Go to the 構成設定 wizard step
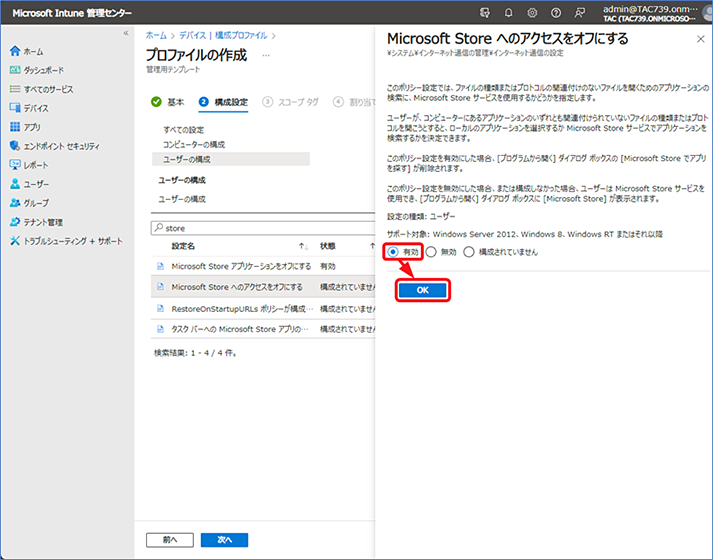Viewport: 713px width, 560px height. (x=223, y=102)
